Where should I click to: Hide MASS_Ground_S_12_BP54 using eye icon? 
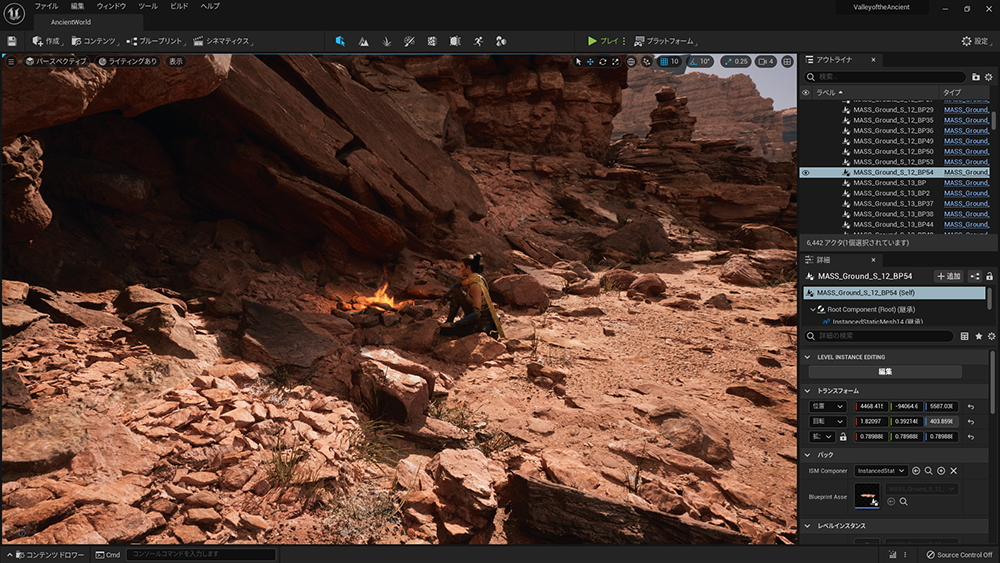coord(805,172)
